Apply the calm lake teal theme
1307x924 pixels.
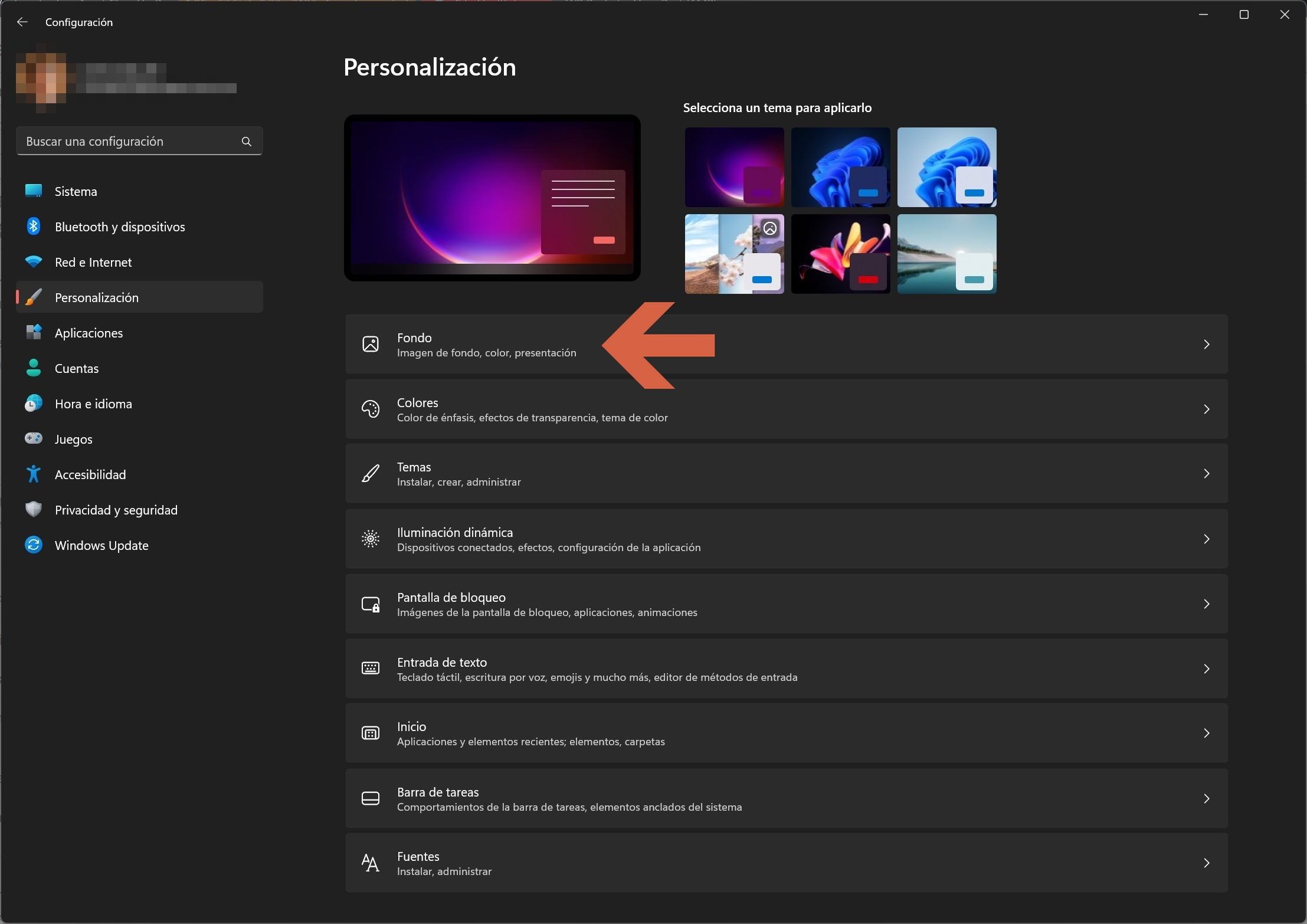click(946, 254)
